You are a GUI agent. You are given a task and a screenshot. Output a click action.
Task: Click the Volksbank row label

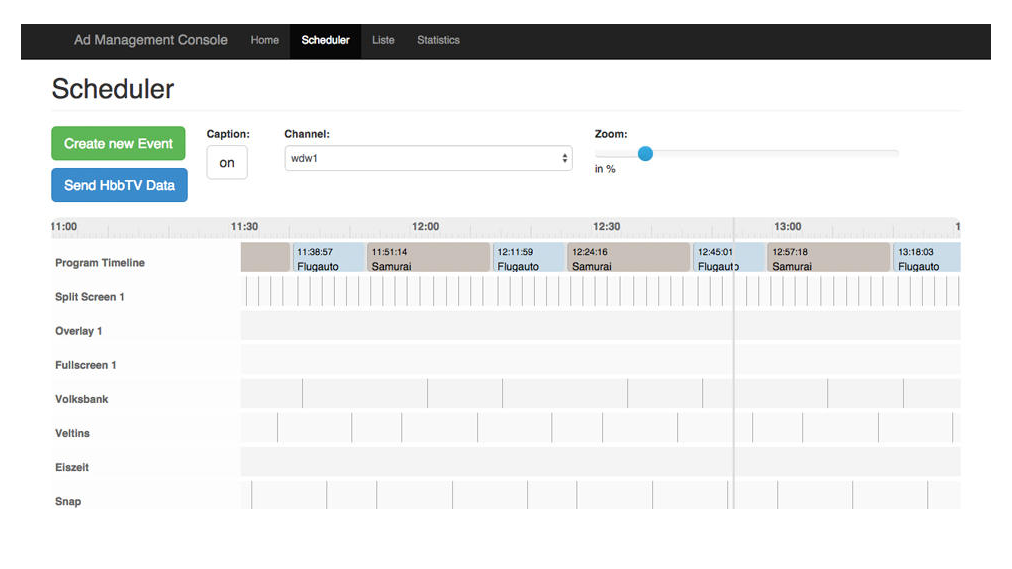pos(81,399)
